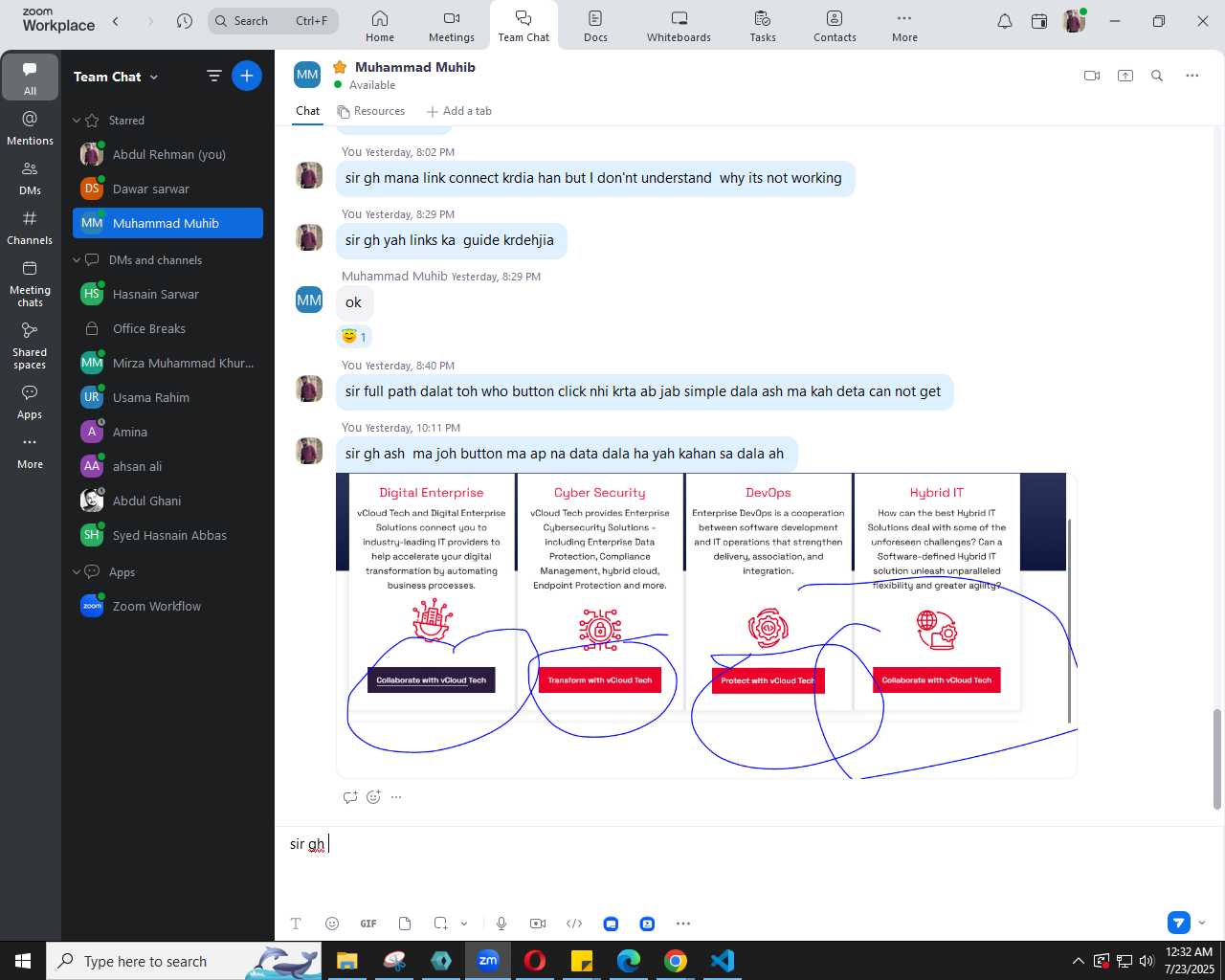1225x980 pixels.
Task: Open the calendar icon in title bar
Action: click(x=1039, y=21)
